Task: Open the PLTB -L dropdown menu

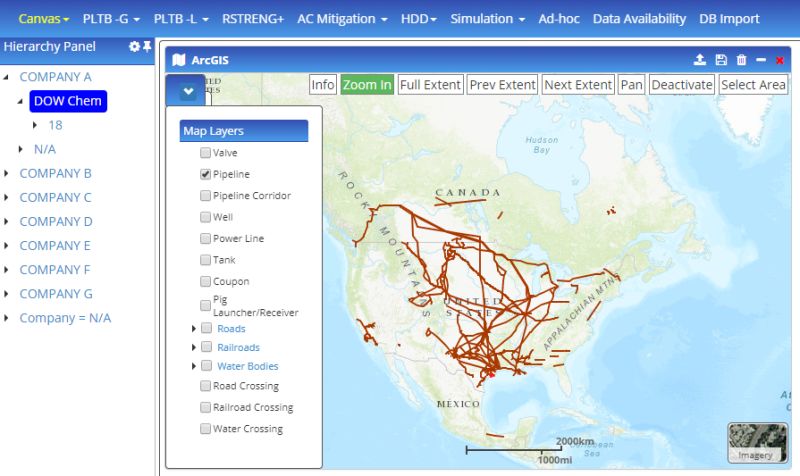Action: click(x=181, y=19)
